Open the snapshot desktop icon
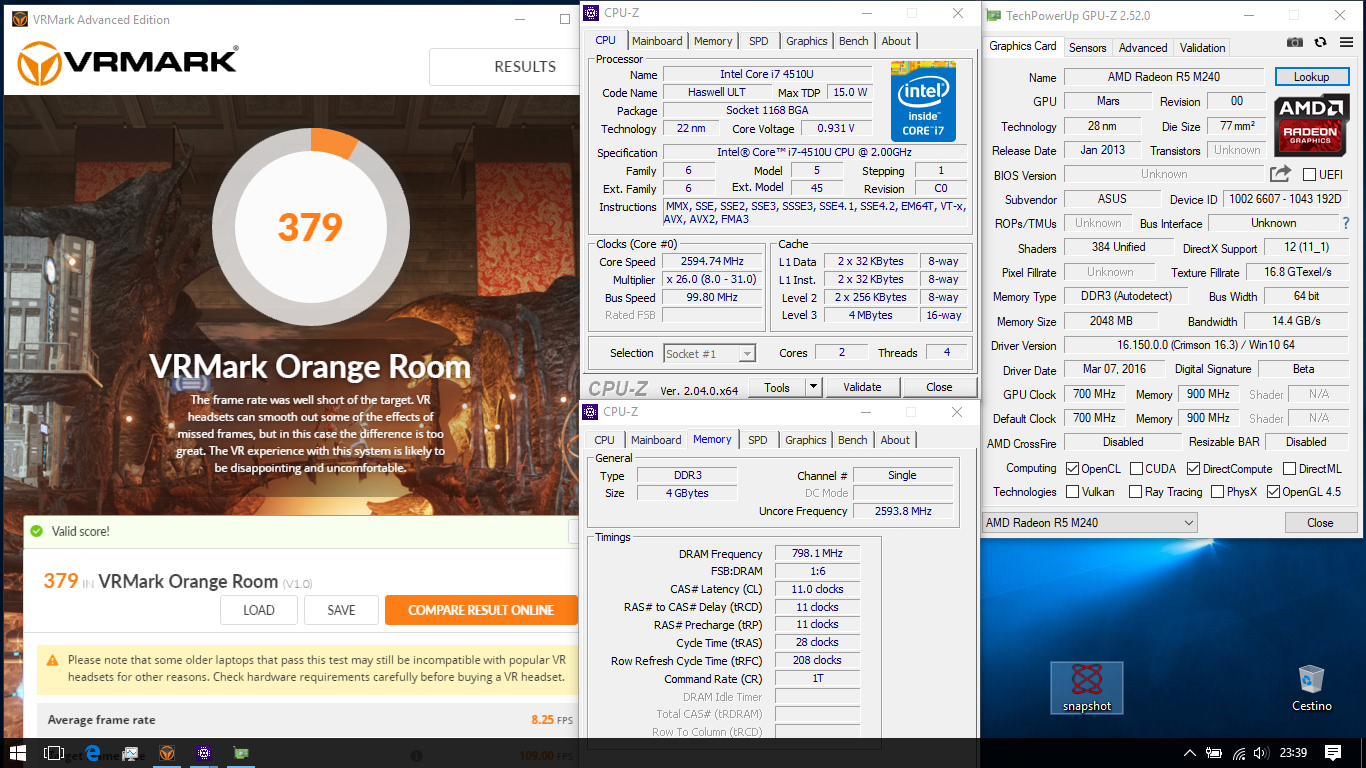 1087,688
